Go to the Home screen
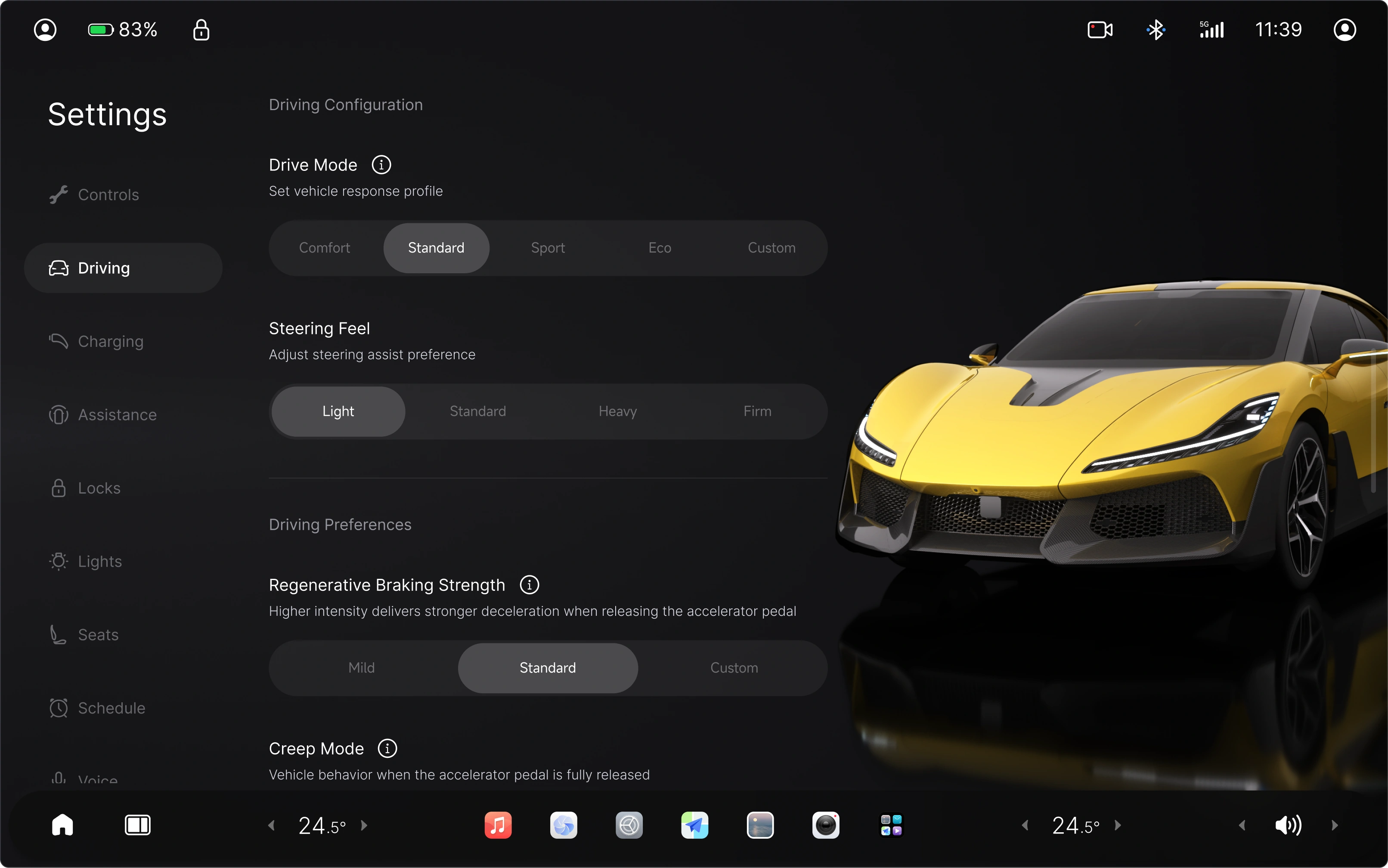This screenshot has height=868, width=1388. 62,825
